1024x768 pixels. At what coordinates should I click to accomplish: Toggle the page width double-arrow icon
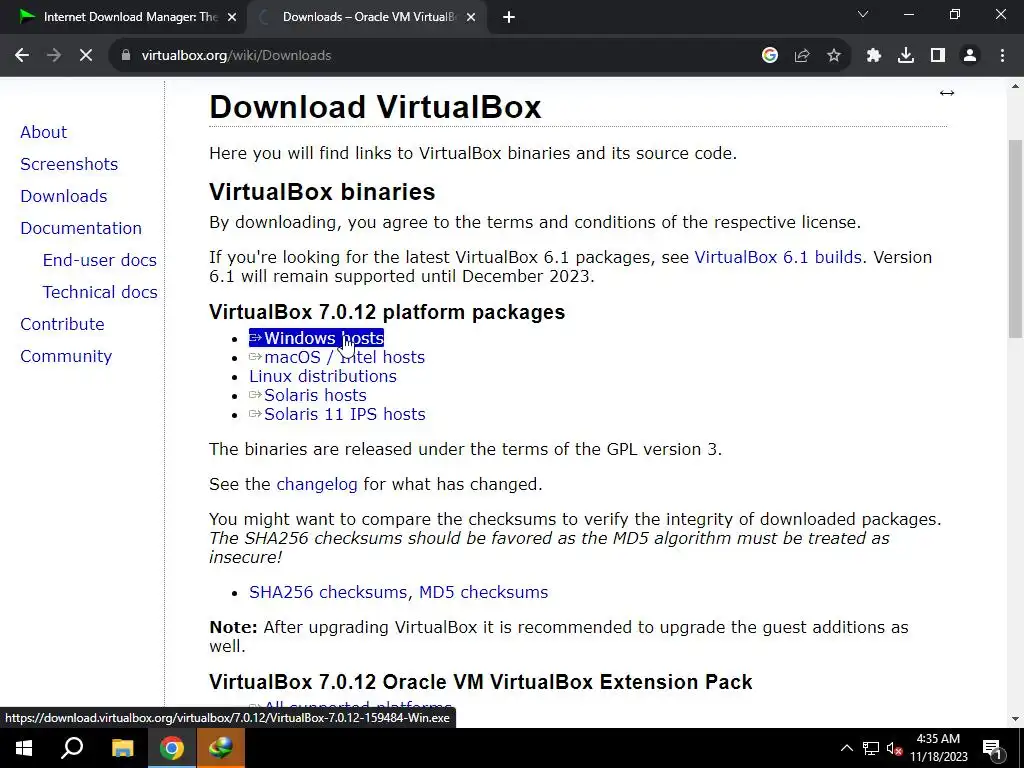pyautogui.click(x=947, y=93)
